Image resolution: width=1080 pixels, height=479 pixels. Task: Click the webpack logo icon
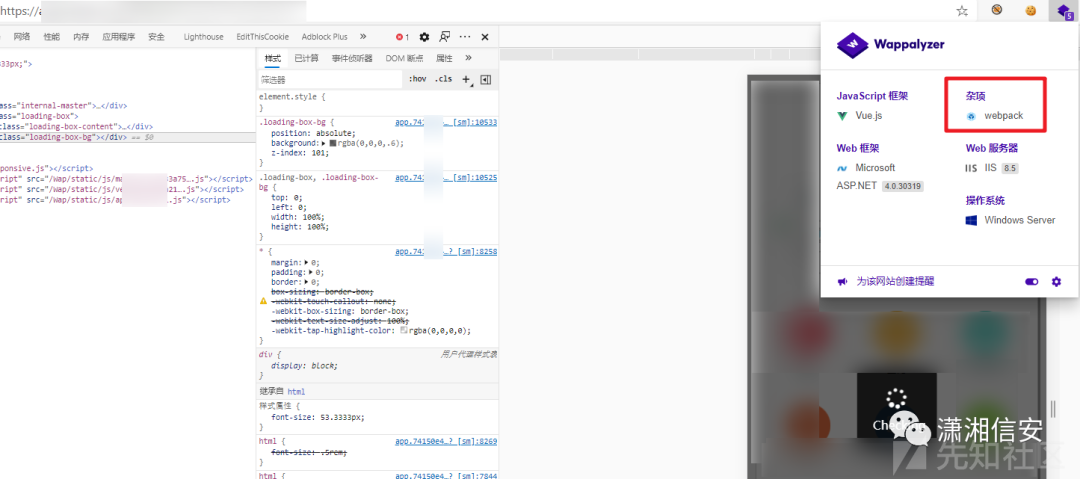click(971, 116)
